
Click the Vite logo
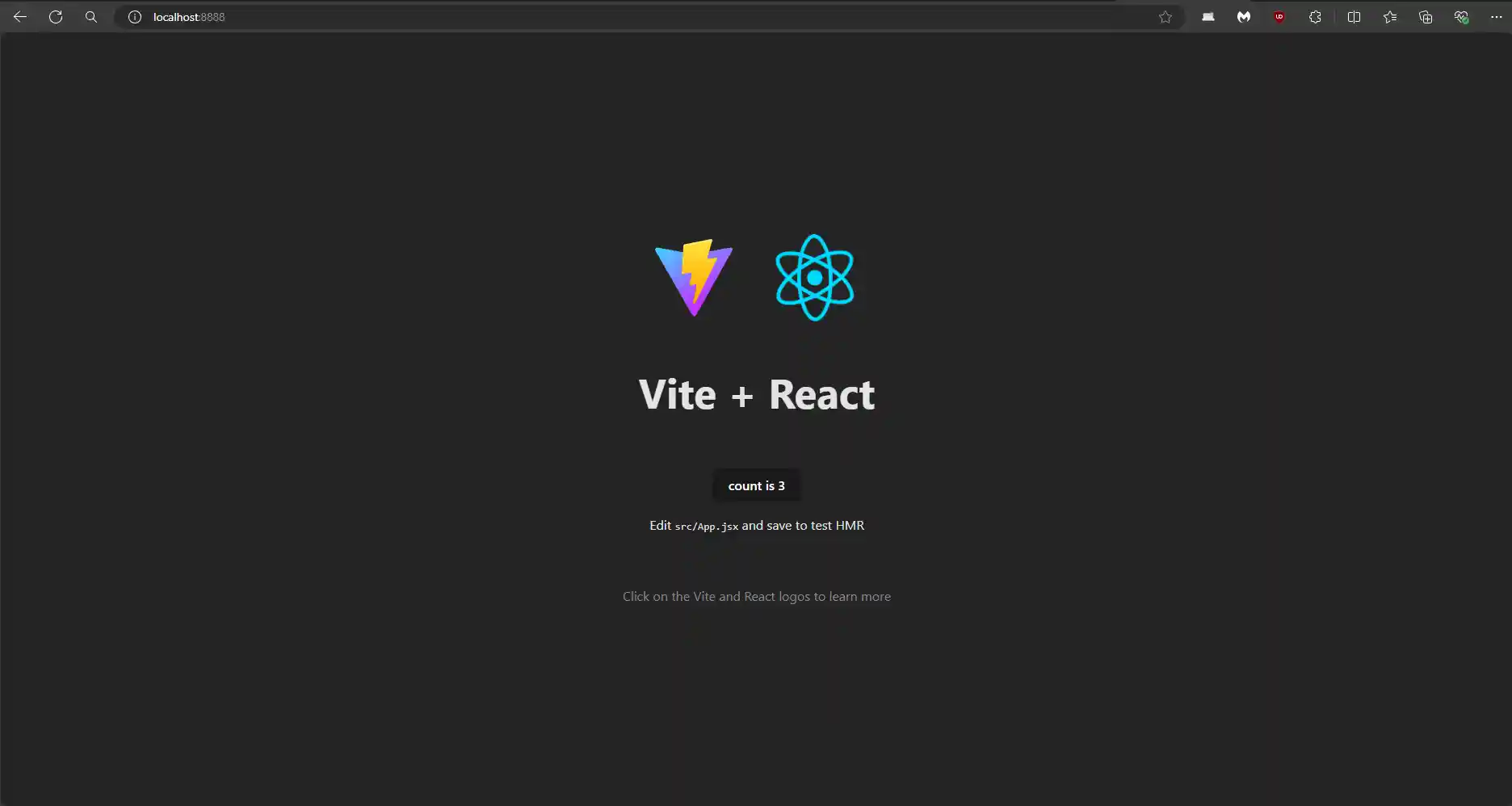[694, 278]
